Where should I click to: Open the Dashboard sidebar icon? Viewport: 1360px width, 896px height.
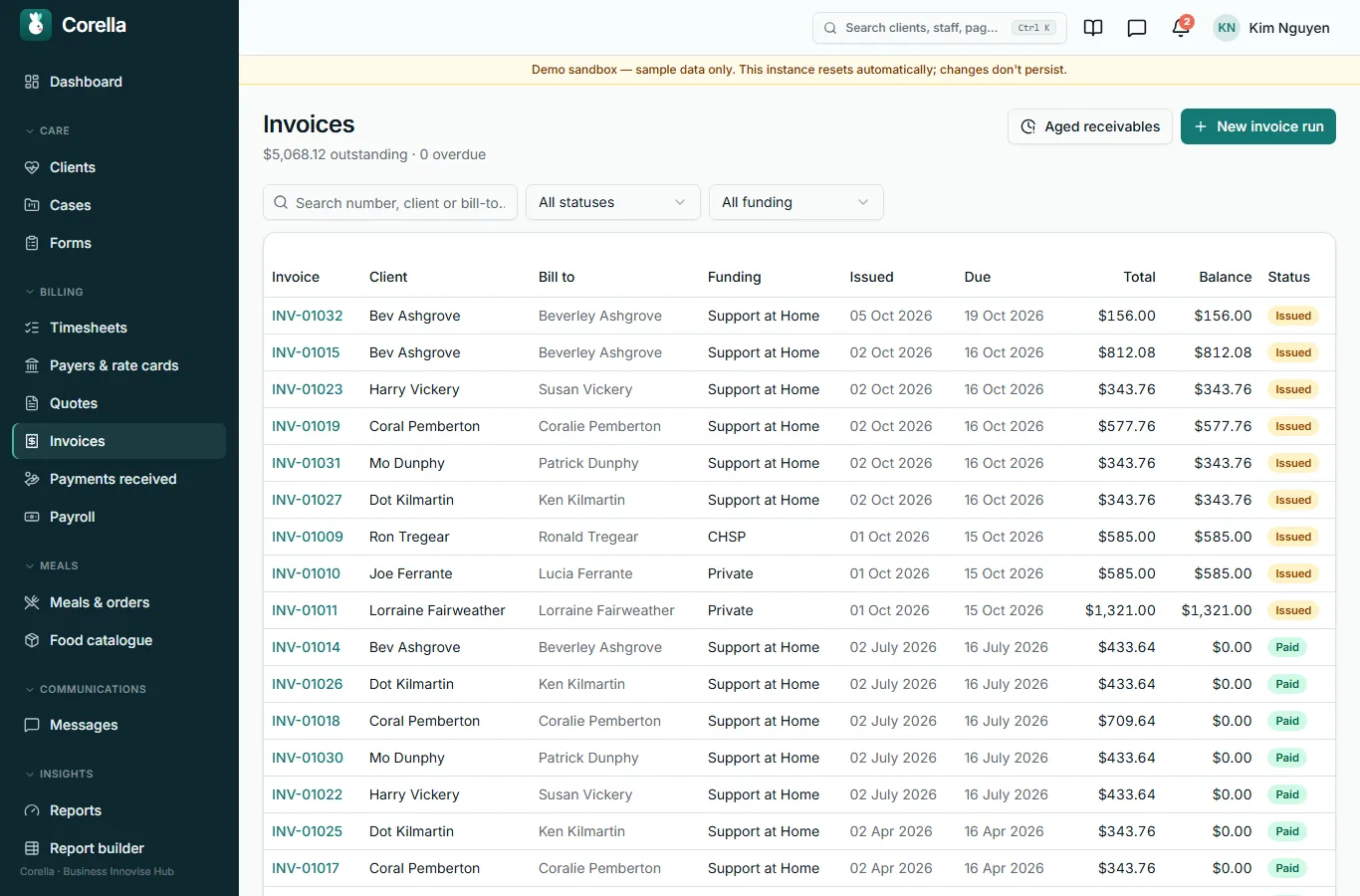click(32, 82)
